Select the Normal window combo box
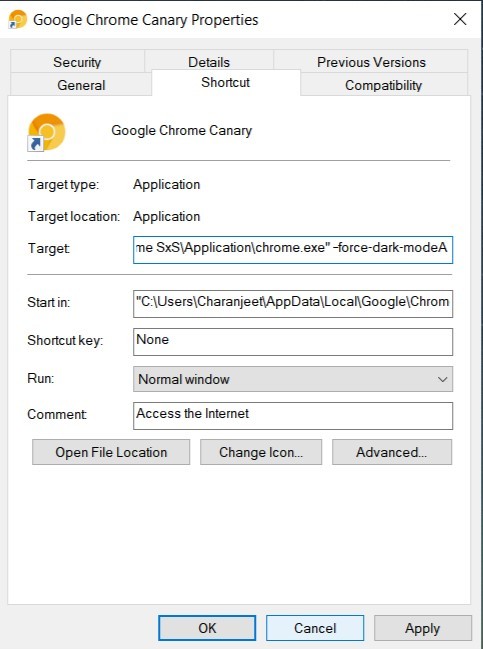Screen dimensions: 483x649 [x=293, y=379]
